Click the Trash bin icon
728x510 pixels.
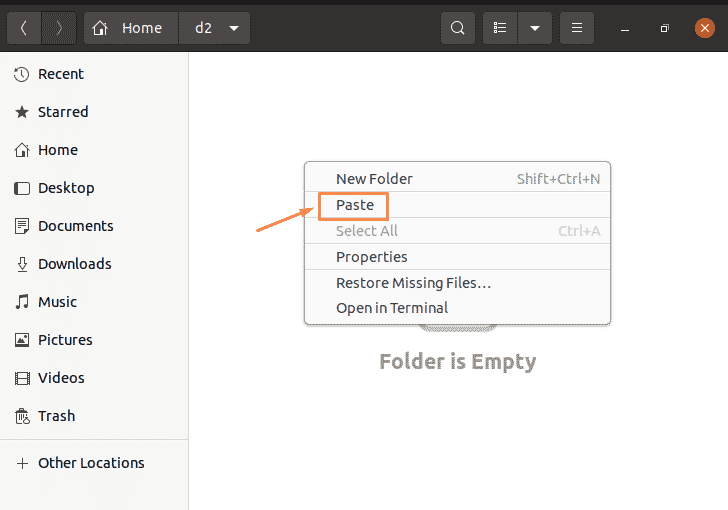pyautogui.click(x=22, y=416)
